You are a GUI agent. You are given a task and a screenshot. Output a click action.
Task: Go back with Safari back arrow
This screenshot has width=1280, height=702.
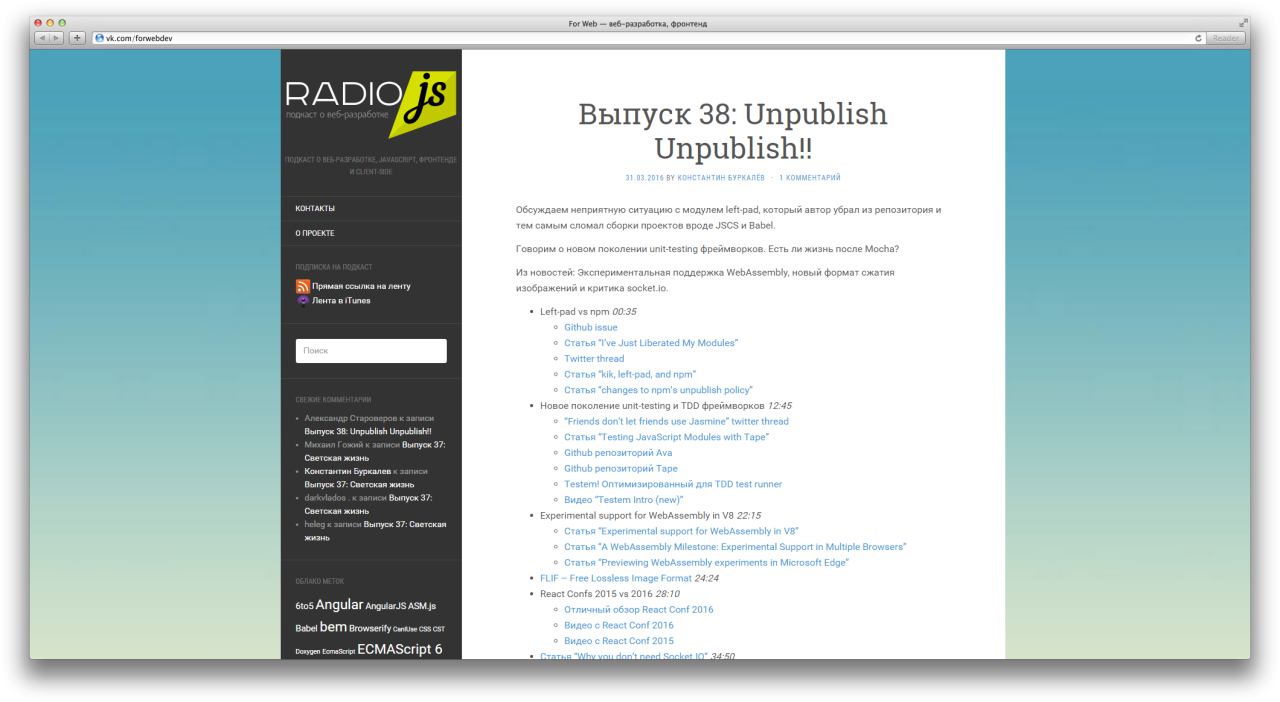[42, 38]
